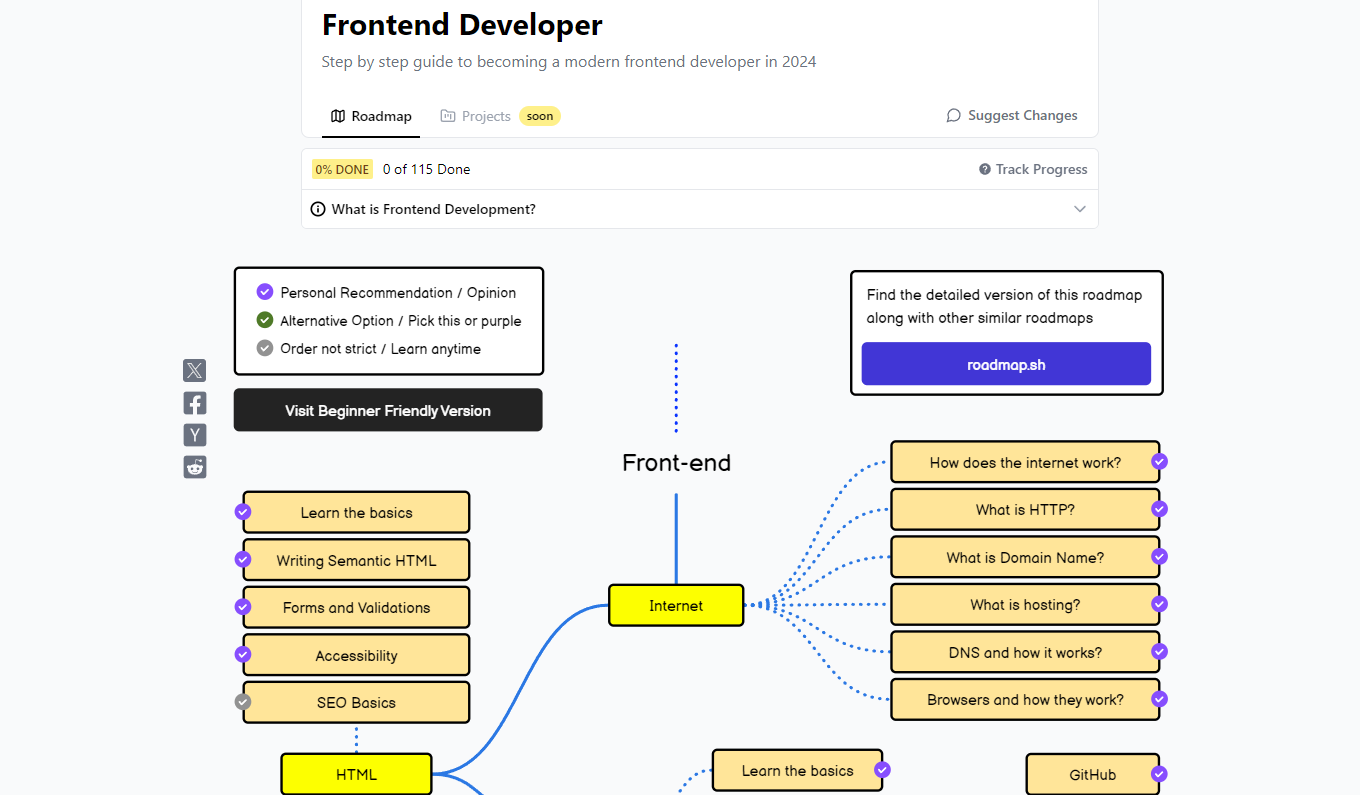The width and height of the screenshot is (1360, 795).
Task: Click purple check icon in legend
Action: [x=265, y=292]
